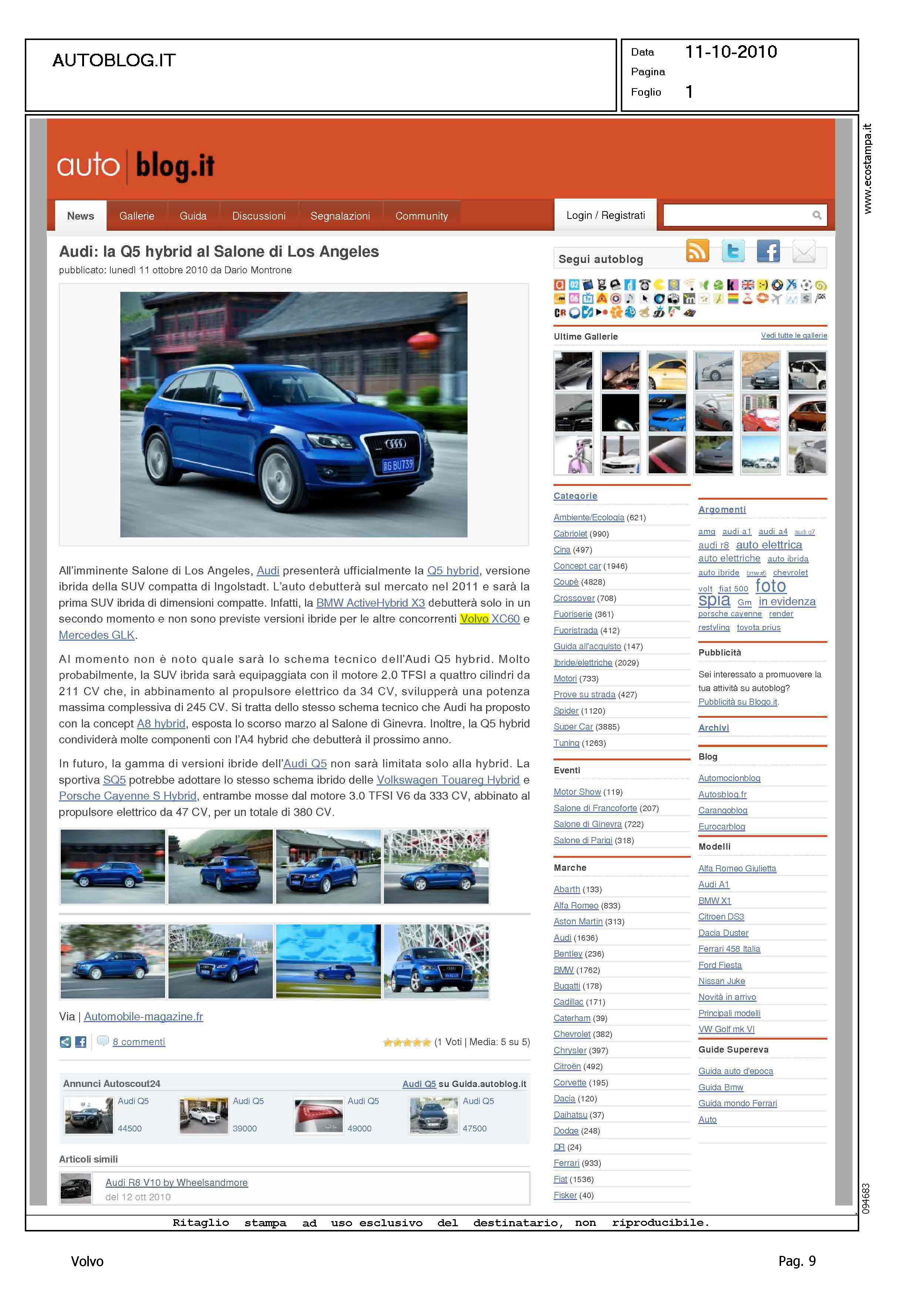Click Vedi tutte le gallerie link
This screenshot has height=1297, width=924.
(794, 335)
